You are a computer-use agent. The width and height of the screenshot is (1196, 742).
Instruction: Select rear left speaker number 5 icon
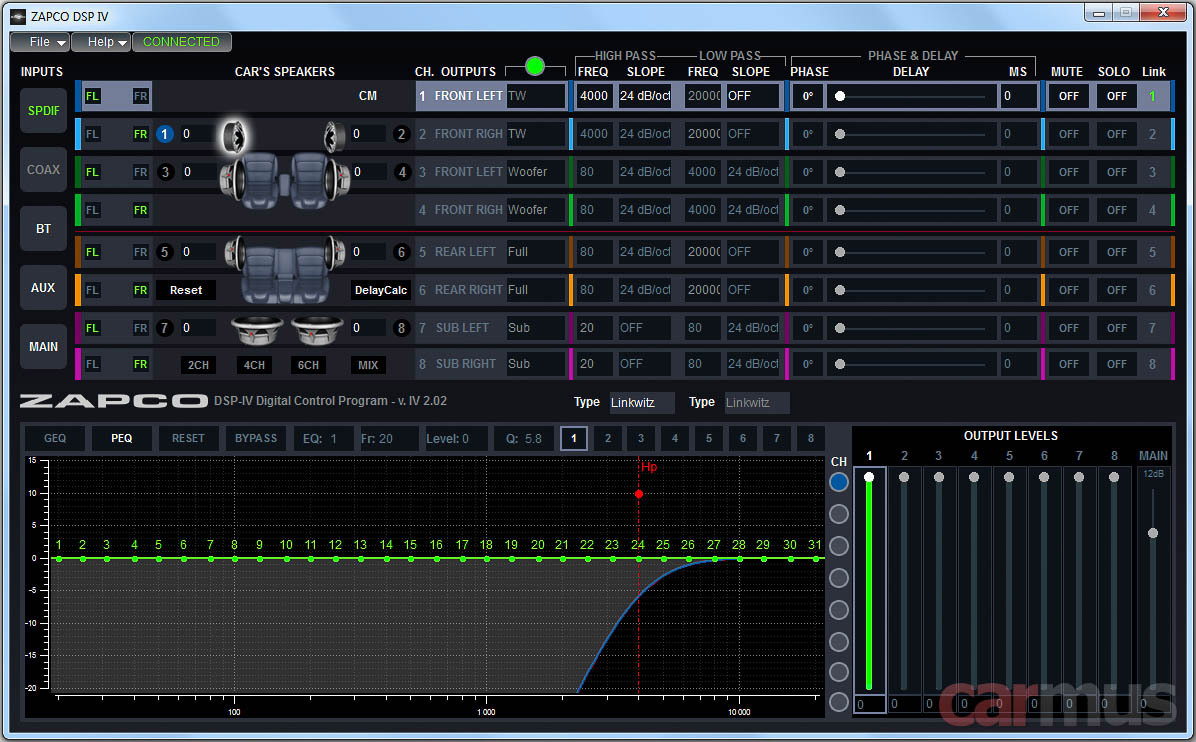[164, 252]
